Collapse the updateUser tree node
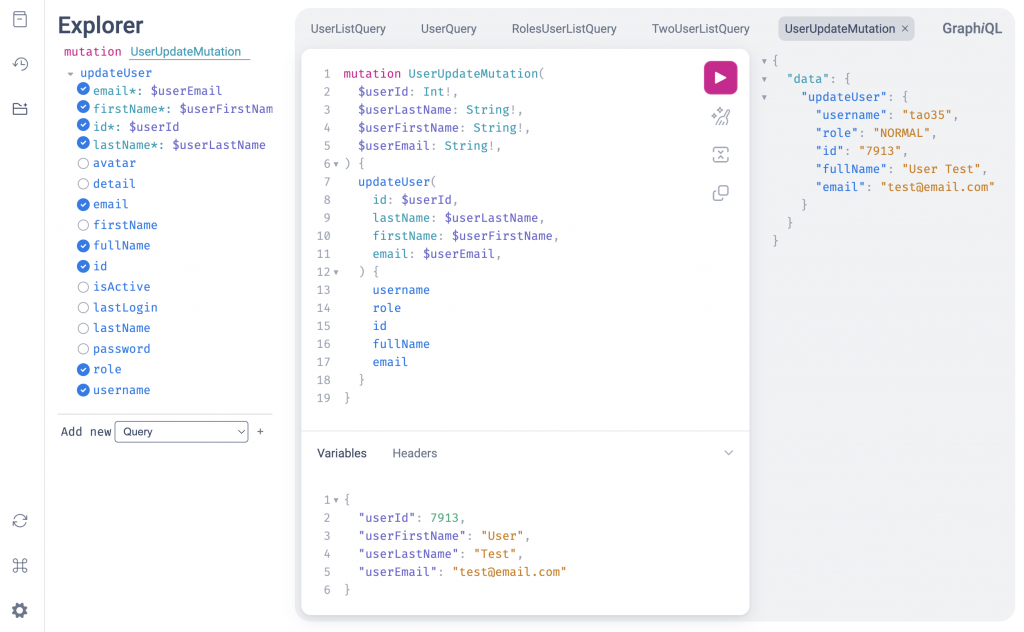Image resolution: width=1024 pixels, height=632 pixels. click(x=71, y=74)
